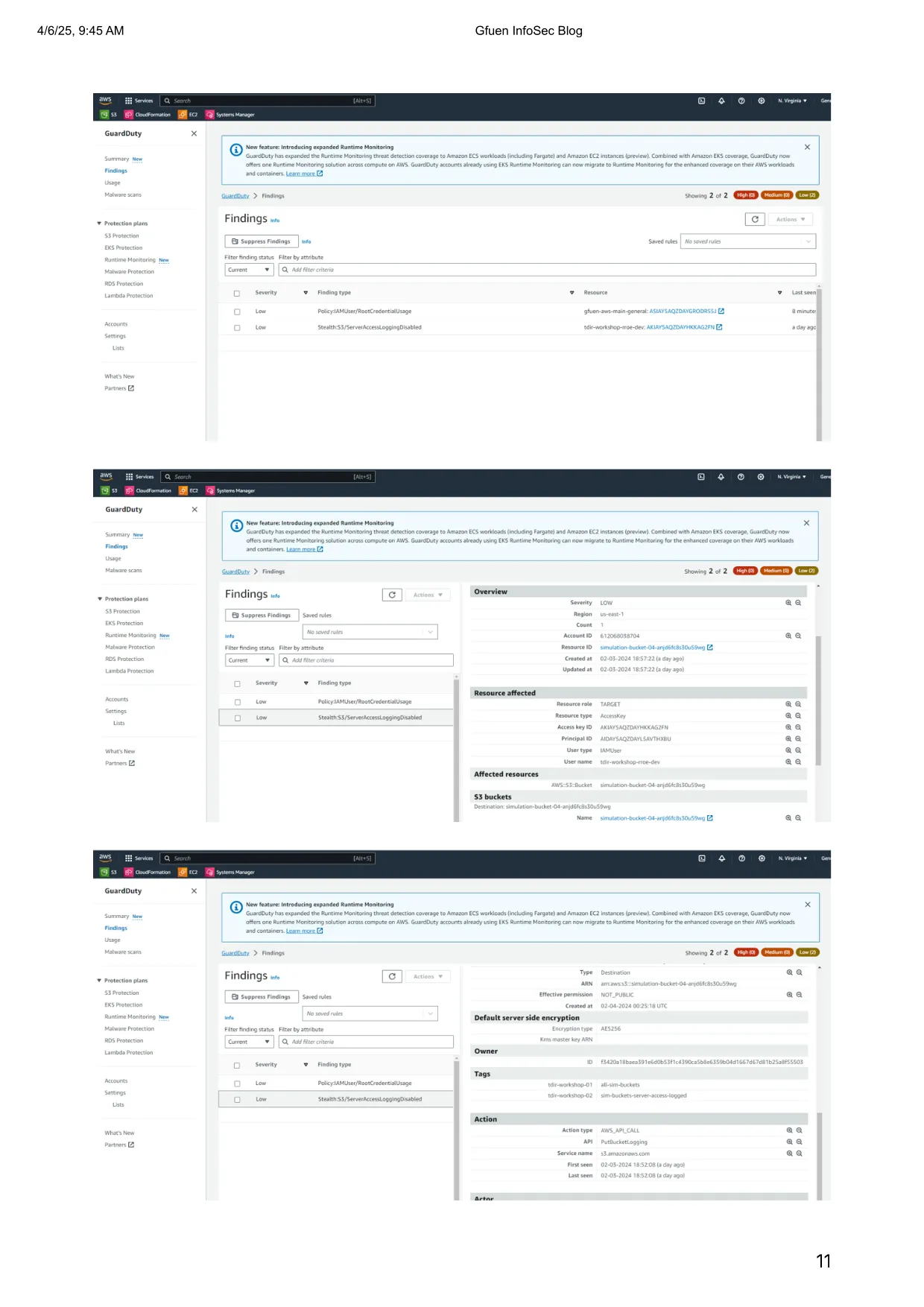Dismiss Runtime Monitoring banner in bottom screenshot
Image resolution: width=924 pixels, height=1307 pixels.
[x=808, y=905]
